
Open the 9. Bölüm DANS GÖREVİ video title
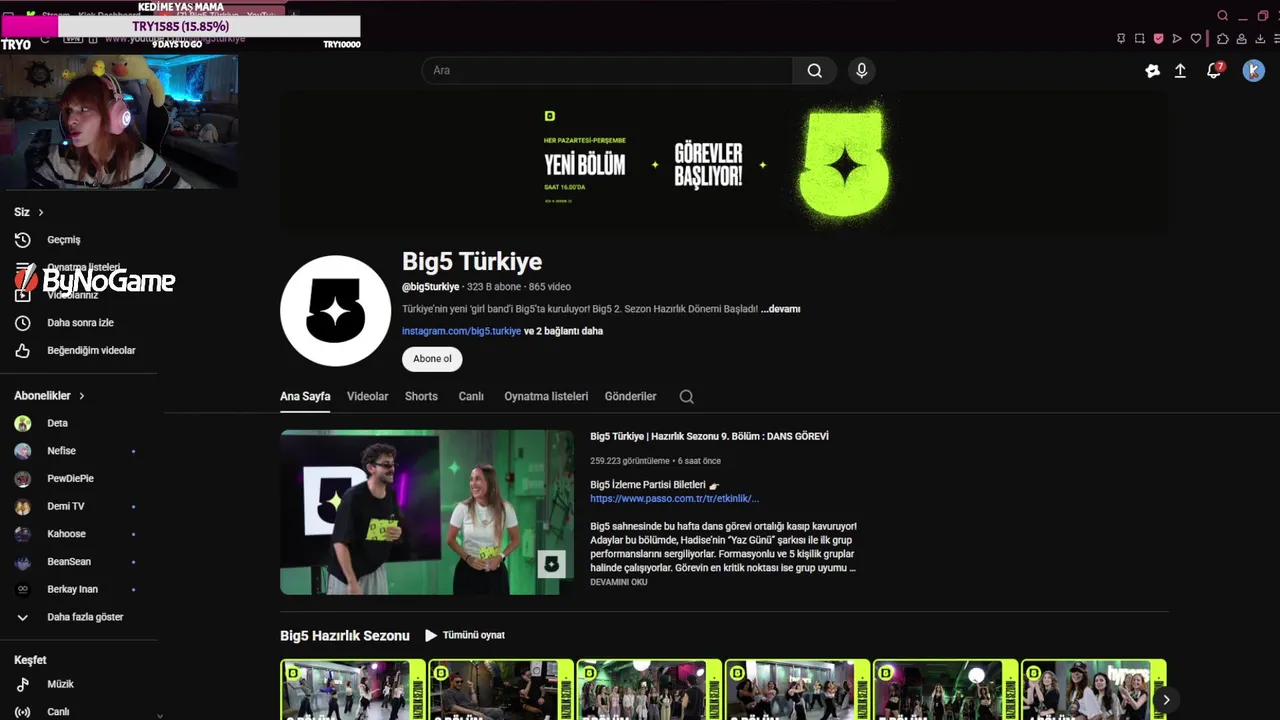tap(709, 436)
